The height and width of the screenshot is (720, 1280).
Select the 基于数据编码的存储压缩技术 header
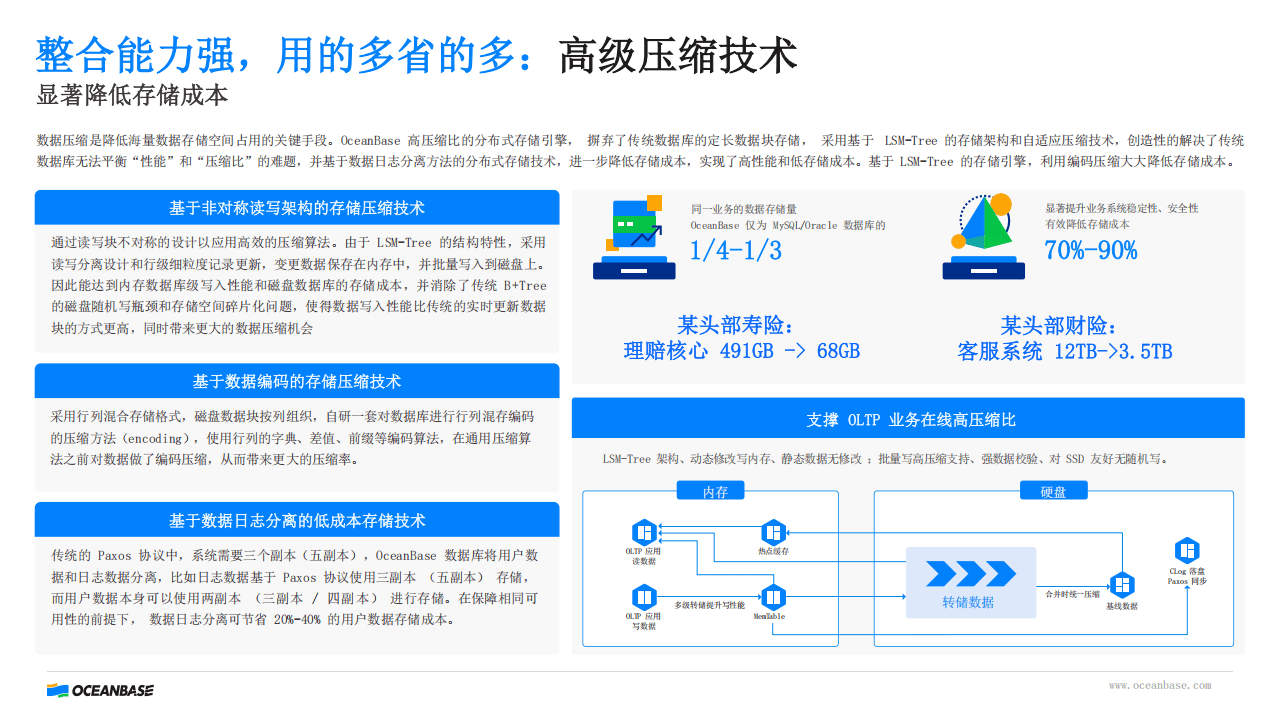click(297, 382)
